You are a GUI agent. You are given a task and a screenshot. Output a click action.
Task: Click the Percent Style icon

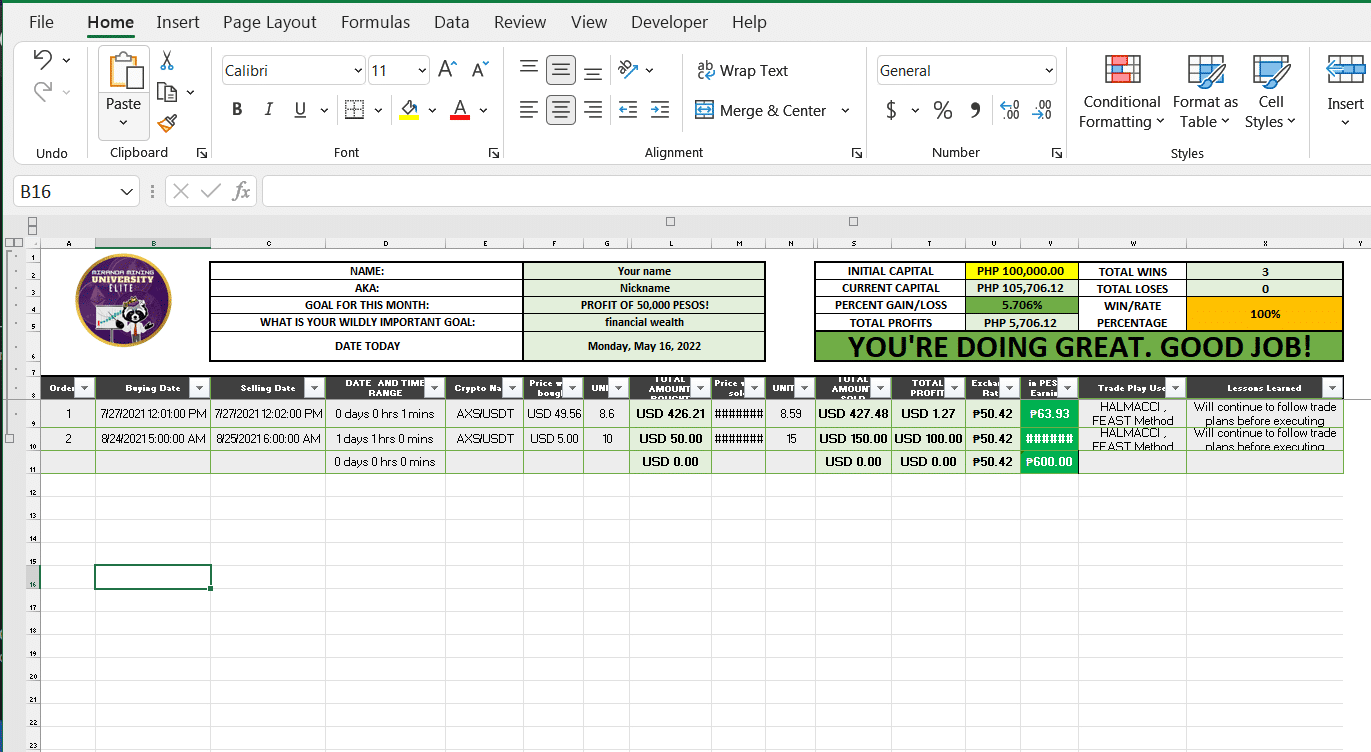click(942, 111)
